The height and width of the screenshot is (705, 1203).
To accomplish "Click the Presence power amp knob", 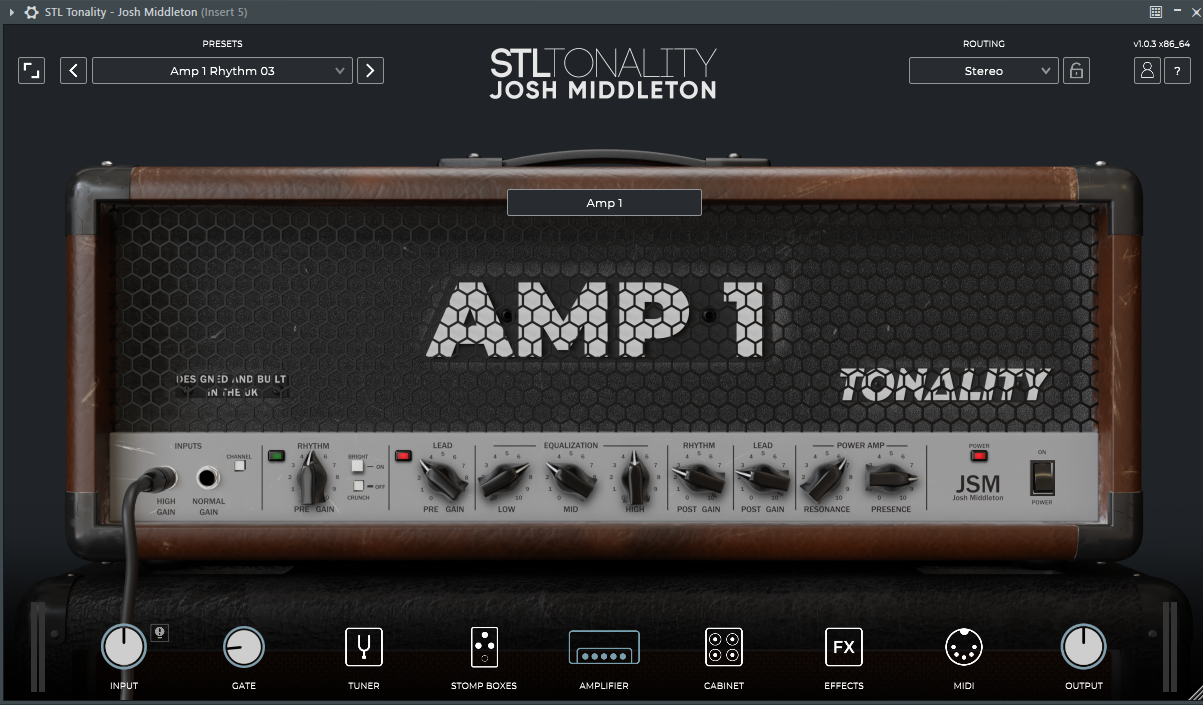I will pyautogui.click(x=891, y=479).
